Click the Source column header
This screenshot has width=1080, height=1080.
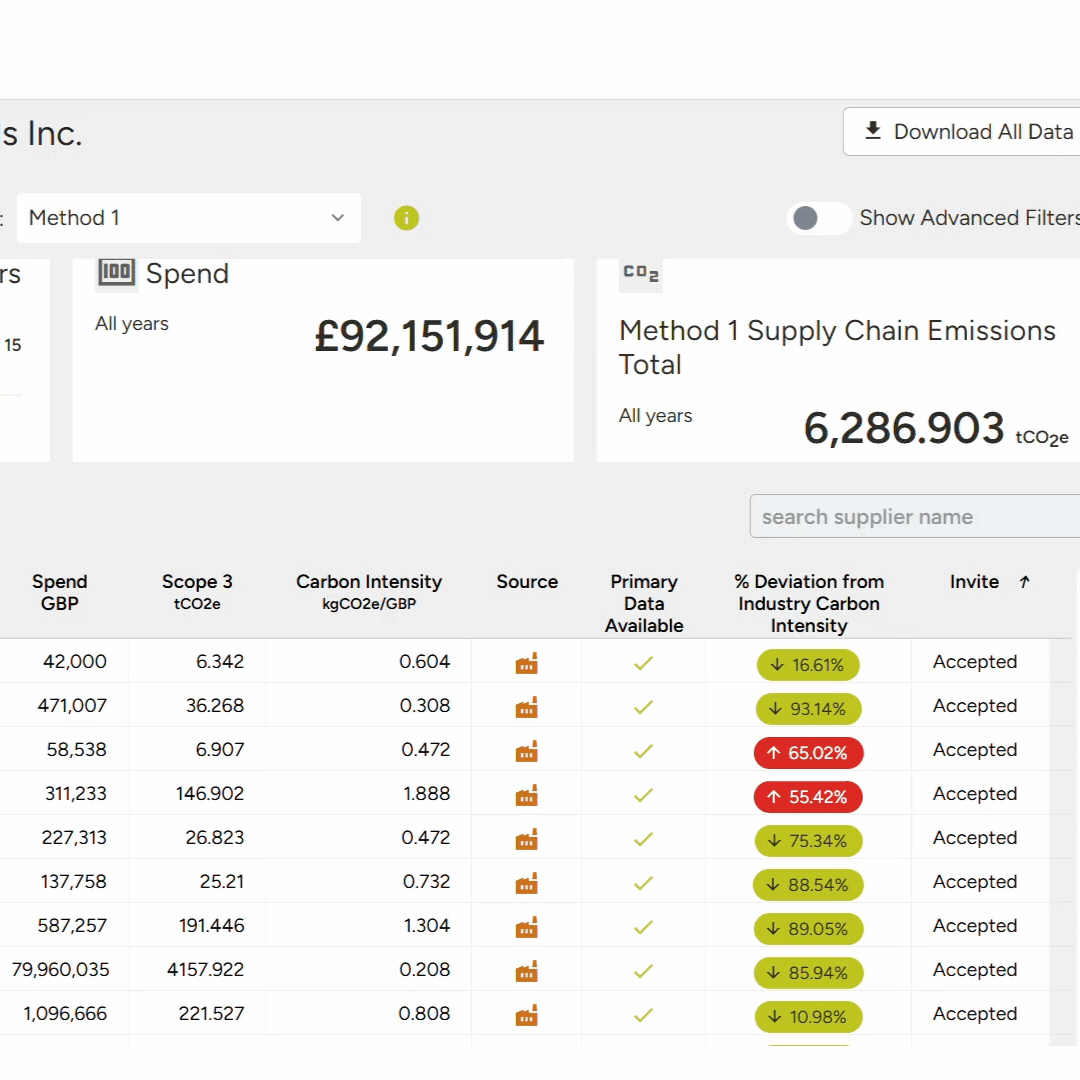pos(527,582)
